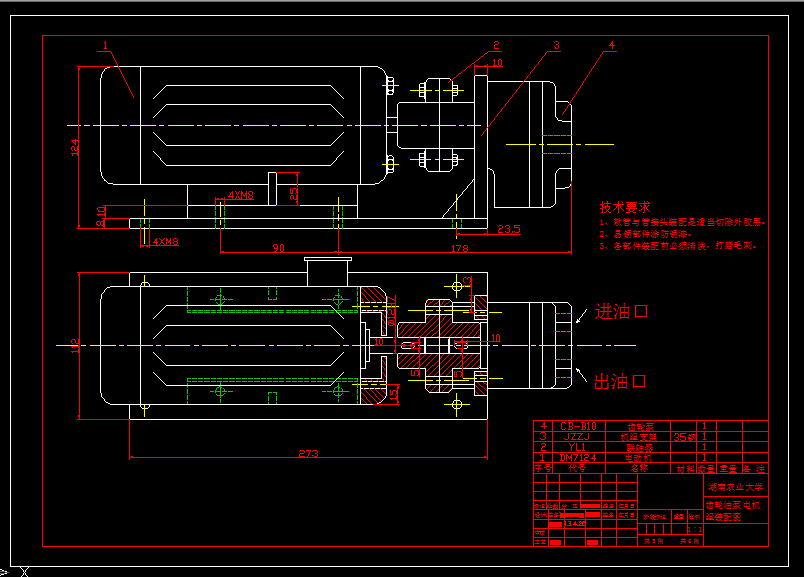Image resolution: width=804 pixels, height=577 pixels.
Task: Select the 15 dimension in plan view
Action: [x=394, y=394]
